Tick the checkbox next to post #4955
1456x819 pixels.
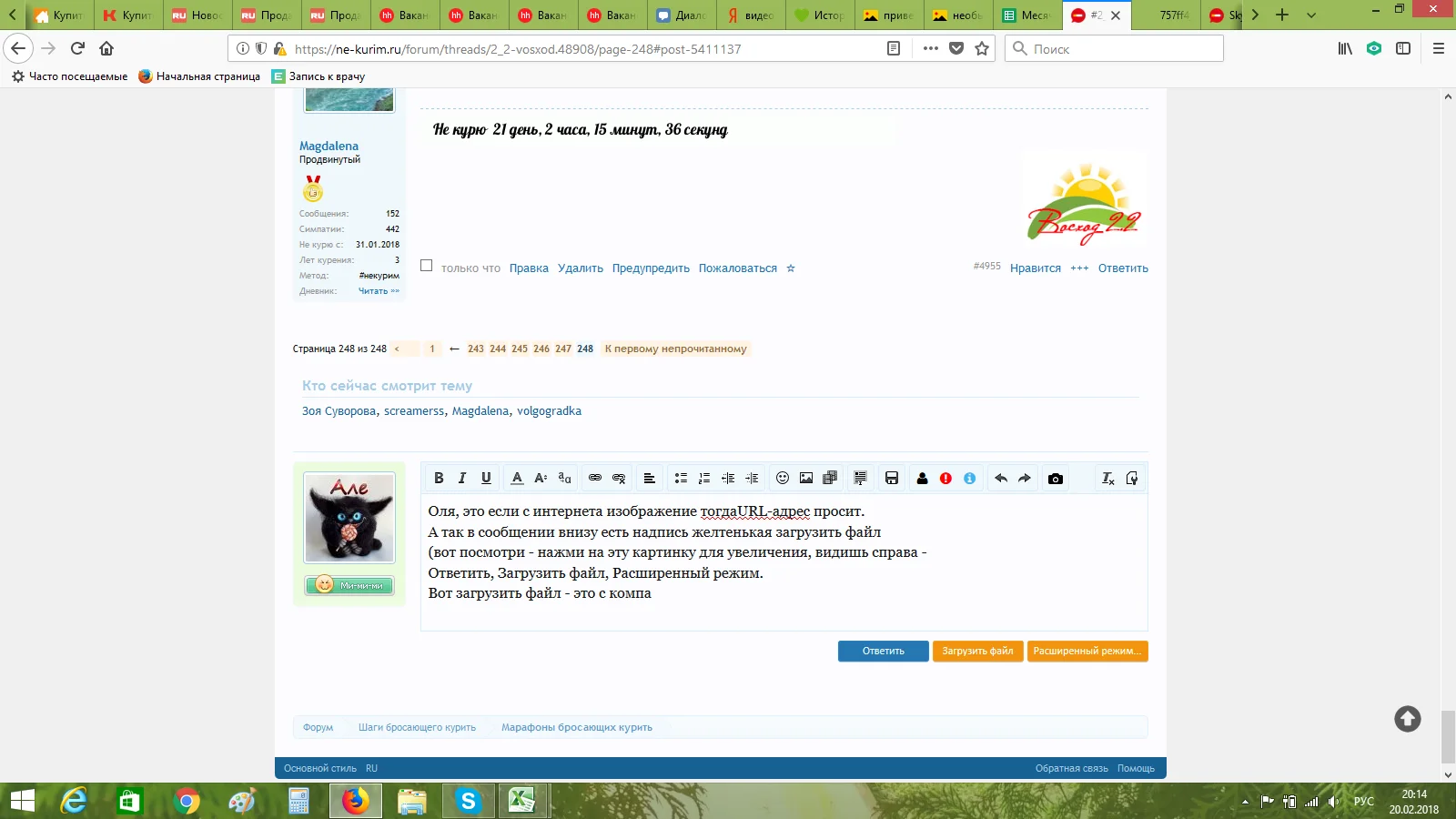(426, 266)
